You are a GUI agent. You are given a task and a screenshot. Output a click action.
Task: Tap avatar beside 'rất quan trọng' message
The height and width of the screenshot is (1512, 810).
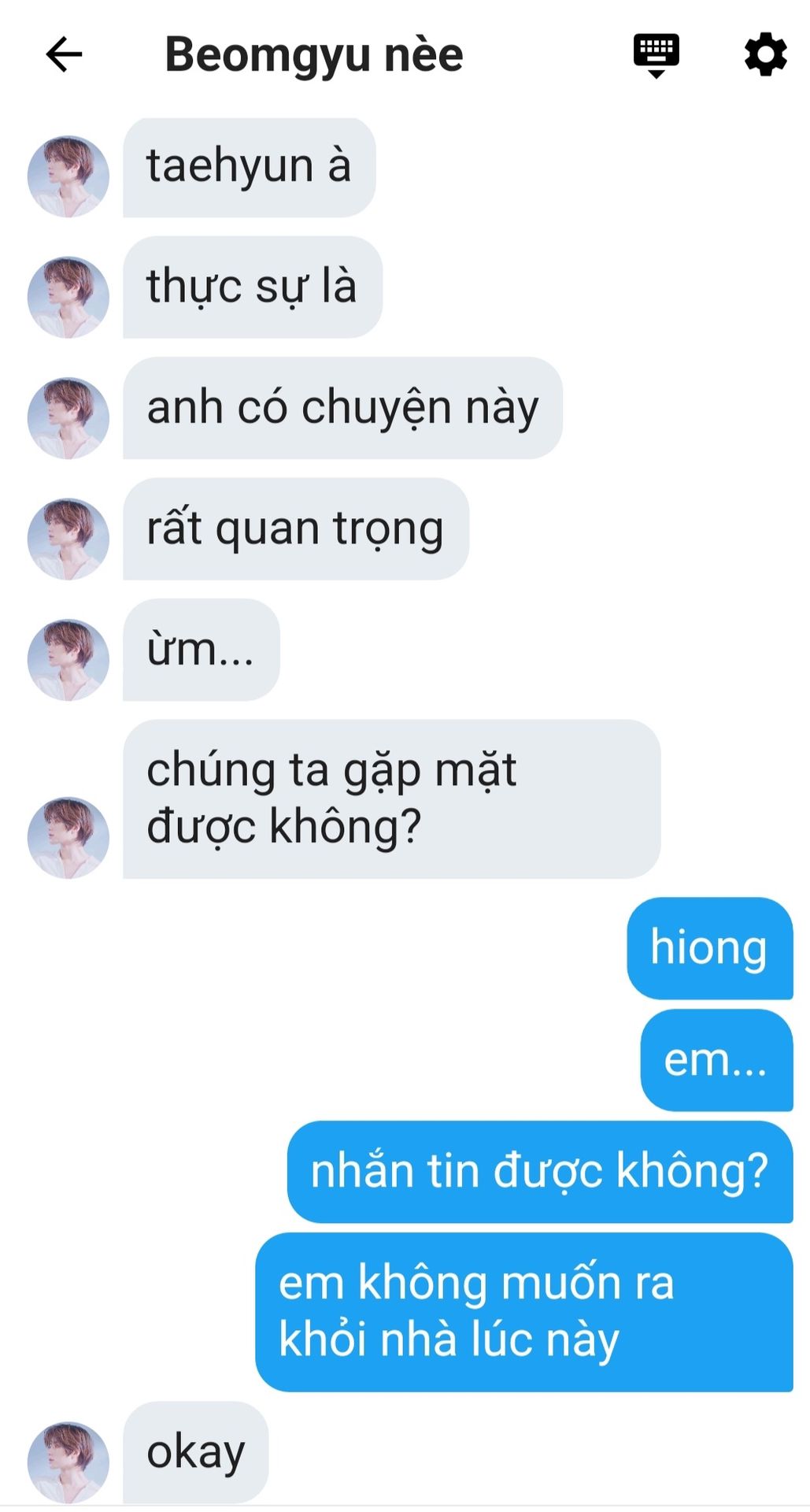[x=68, y=539]
